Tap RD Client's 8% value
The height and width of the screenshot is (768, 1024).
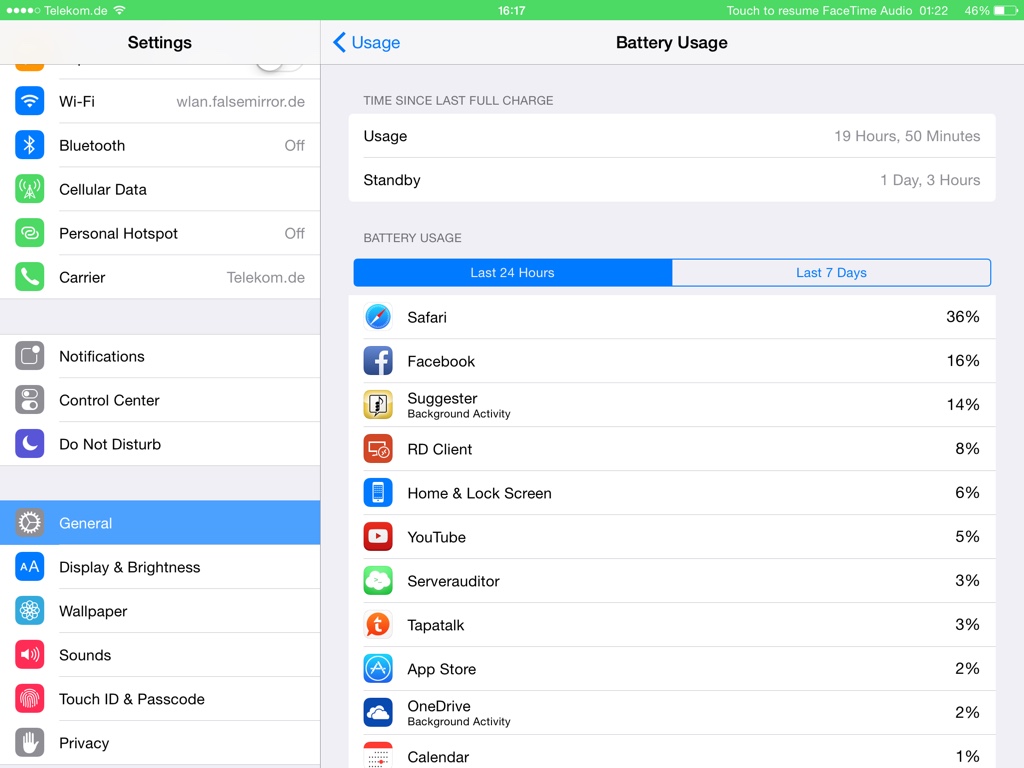[967, 449]
